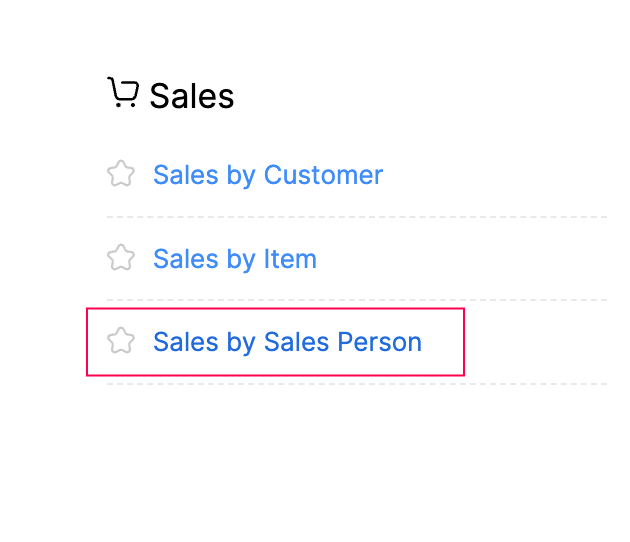View sales grouped by customer
This screenshot has width=630, height=542.
267,175
